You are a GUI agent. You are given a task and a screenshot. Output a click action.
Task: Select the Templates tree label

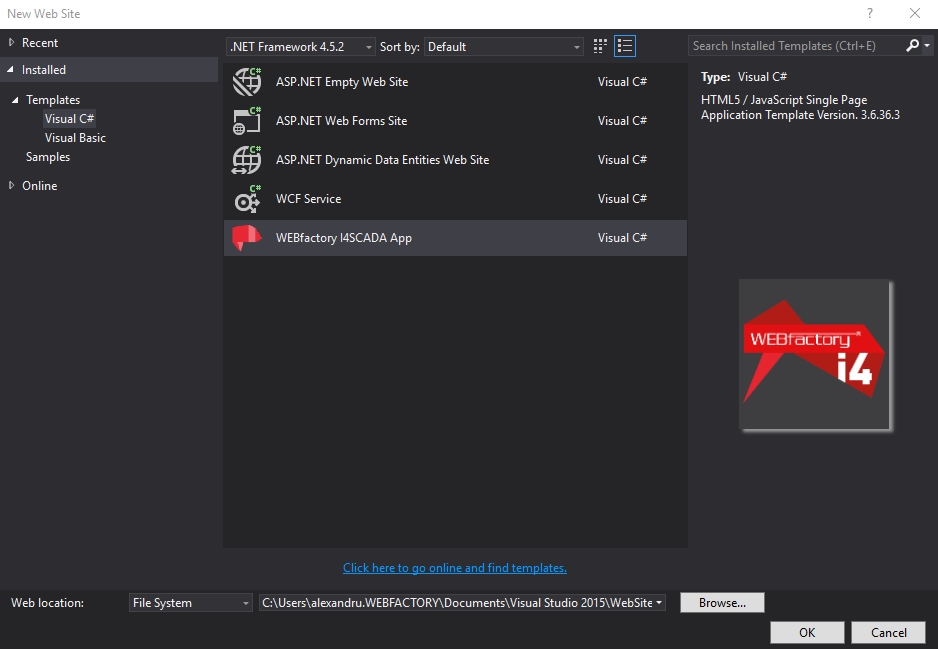point(53,100)
